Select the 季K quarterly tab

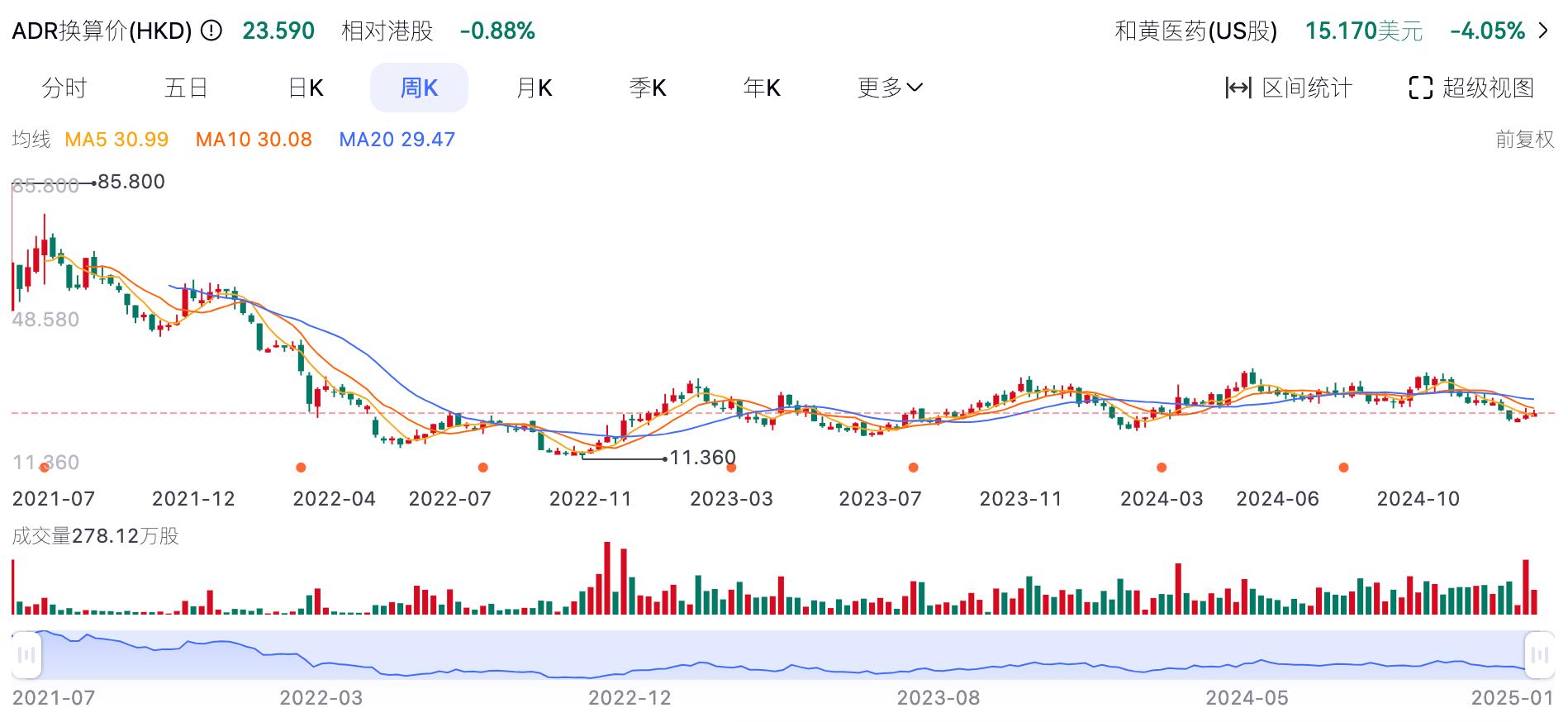click(647, 88)
